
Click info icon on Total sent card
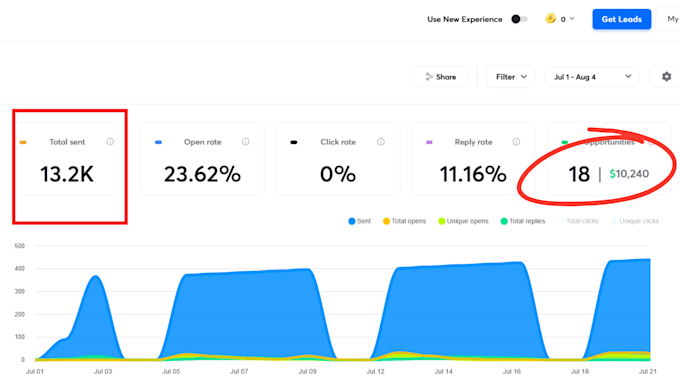(110, 142)
